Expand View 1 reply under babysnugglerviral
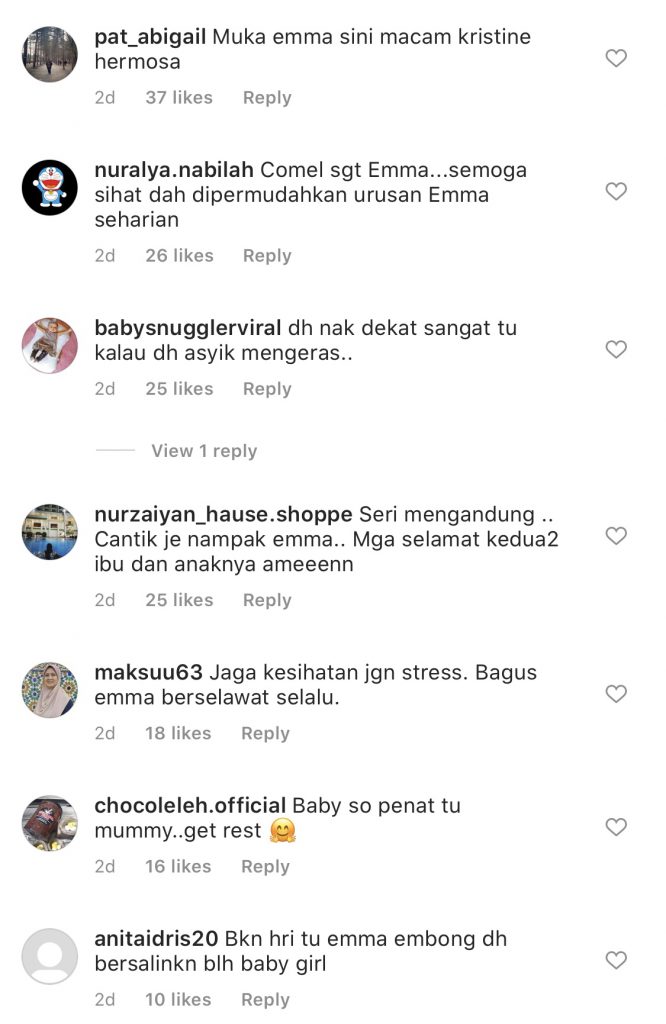Screen dimensions: 666x1024 tap(204, 451)
